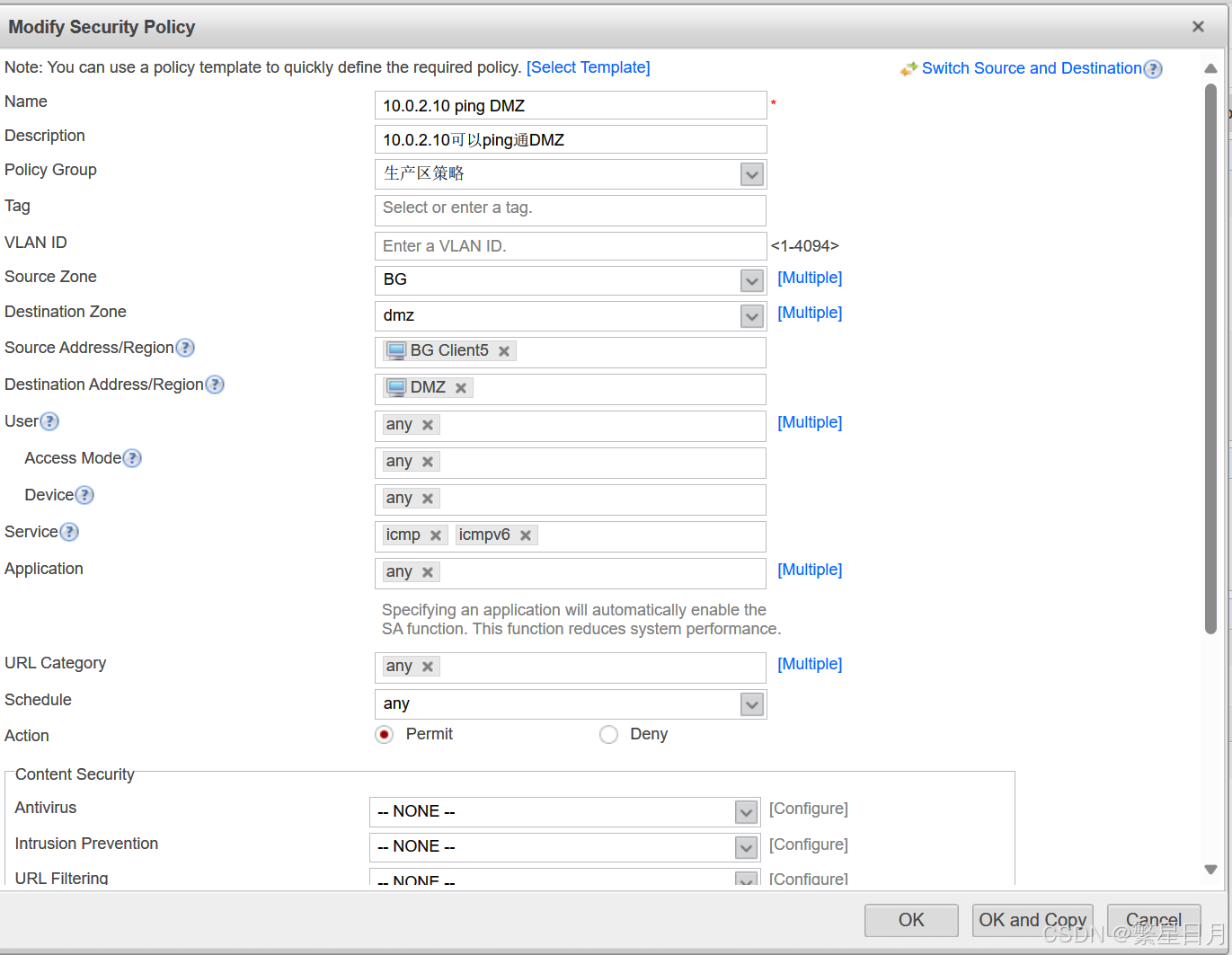
Task: Remove 'any' tag from Application field
Action: coord(428,572)
